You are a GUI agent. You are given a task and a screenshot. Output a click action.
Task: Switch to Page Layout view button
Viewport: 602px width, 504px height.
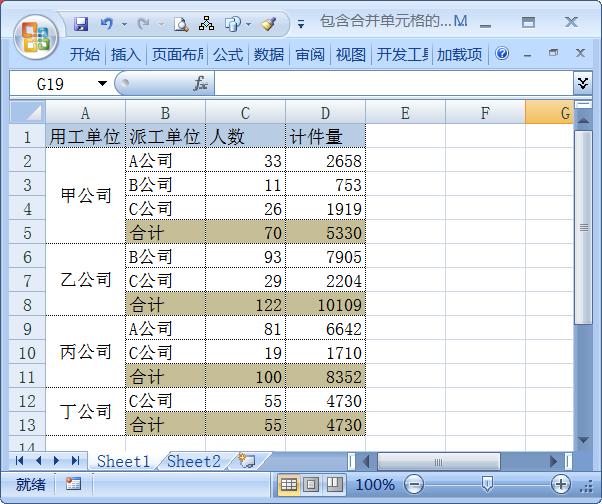(x=311, y=484)
